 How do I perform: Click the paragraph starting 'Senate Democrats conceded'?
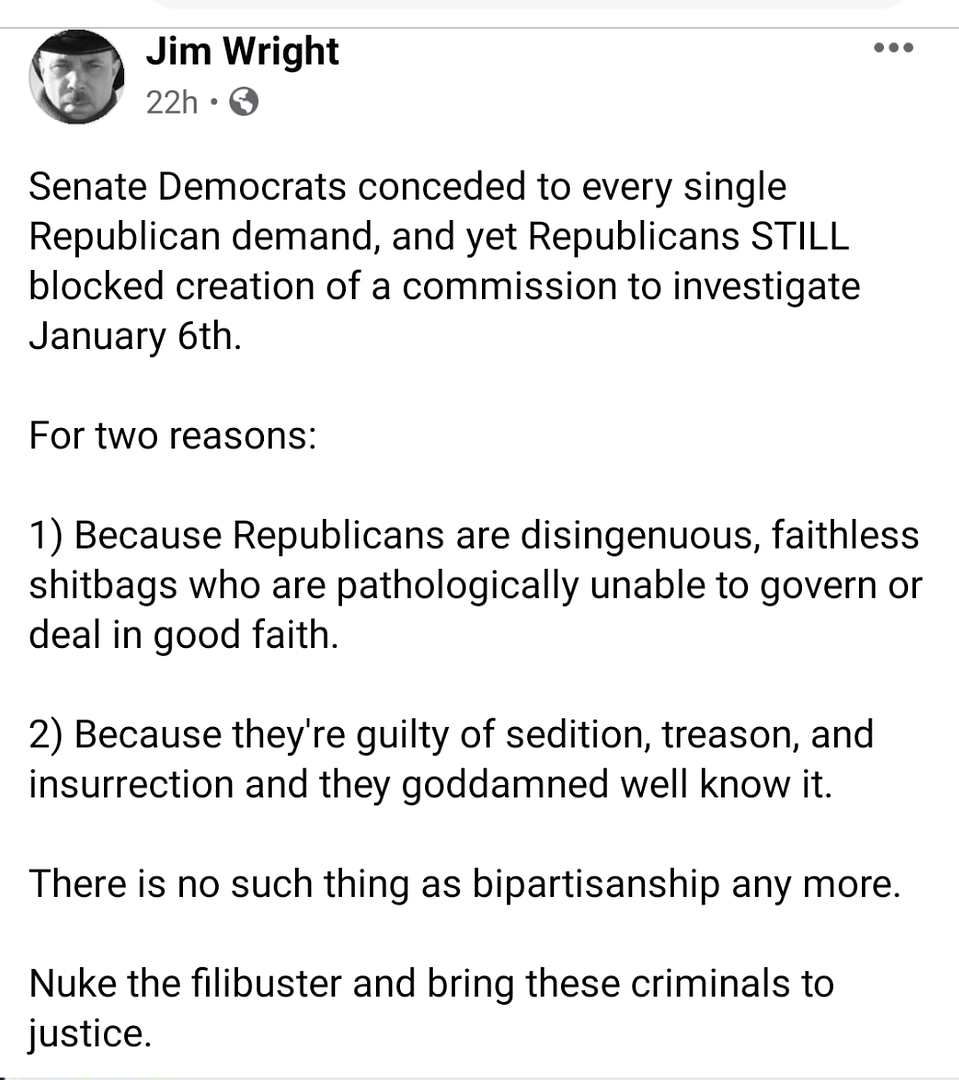click(x=444, y=261)
